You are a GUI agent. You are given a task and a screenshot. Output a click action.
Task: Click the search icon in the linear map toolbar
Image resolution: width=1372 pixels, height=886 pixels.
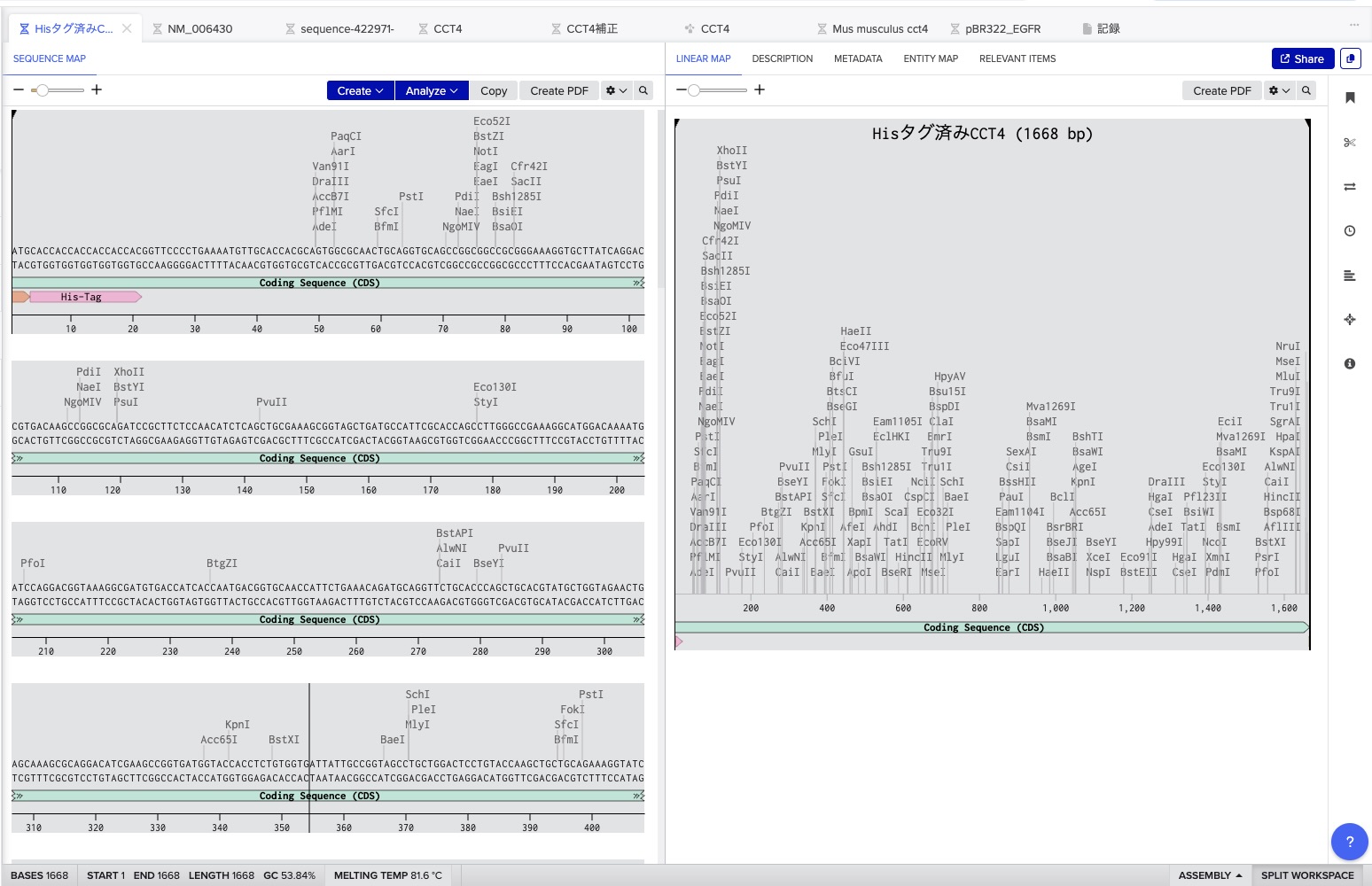tap(1306, 90)
